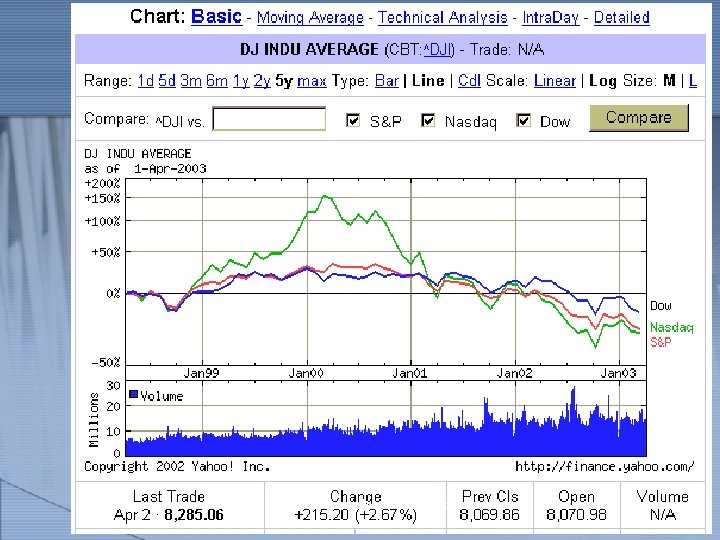Set range to 3m

[191, 81]
